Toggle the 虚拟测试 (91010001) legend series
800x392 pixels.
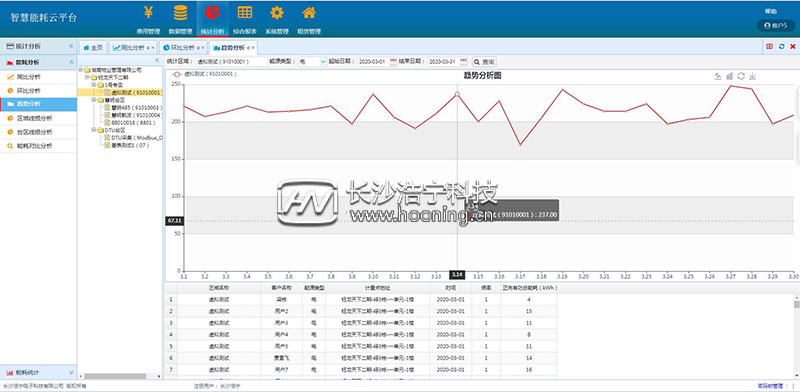205,74
